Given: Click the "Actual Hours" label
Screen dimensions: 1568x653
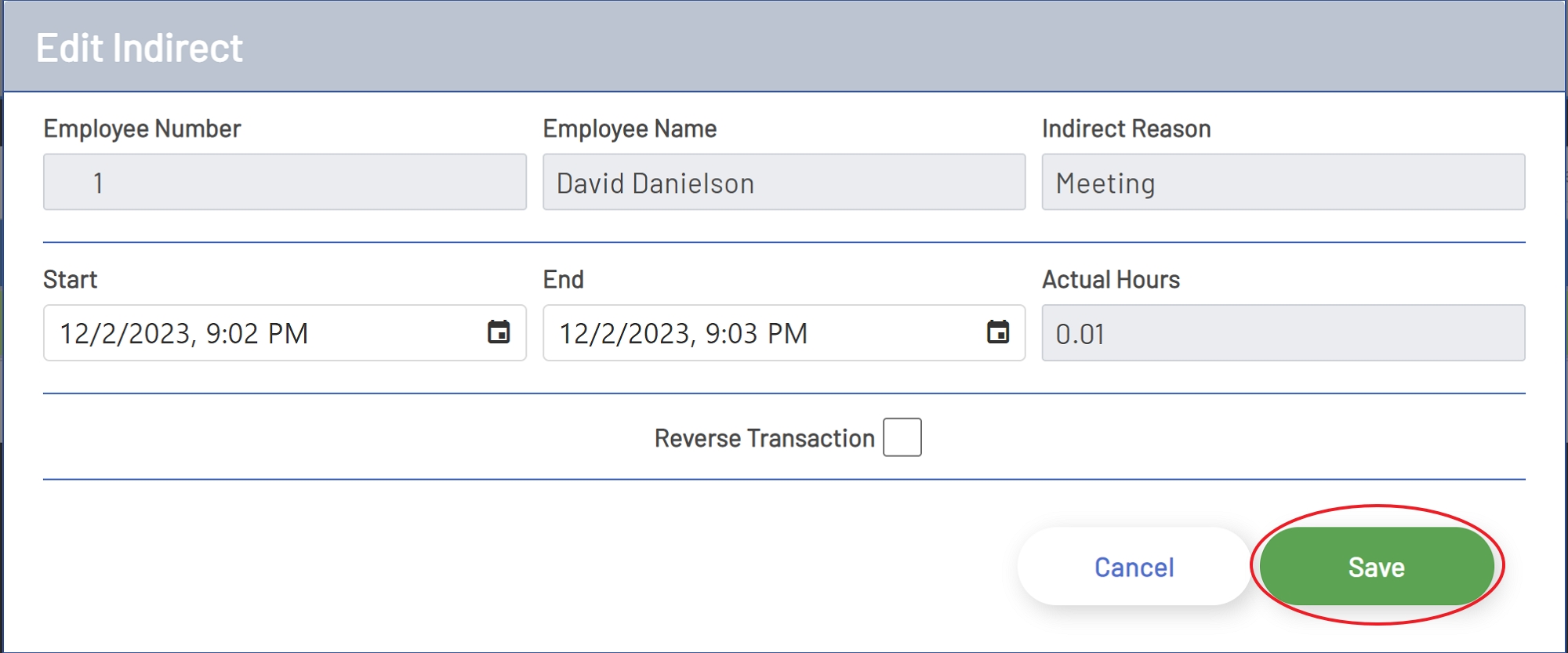Looking at the screenshot, I should point(1111,280).
